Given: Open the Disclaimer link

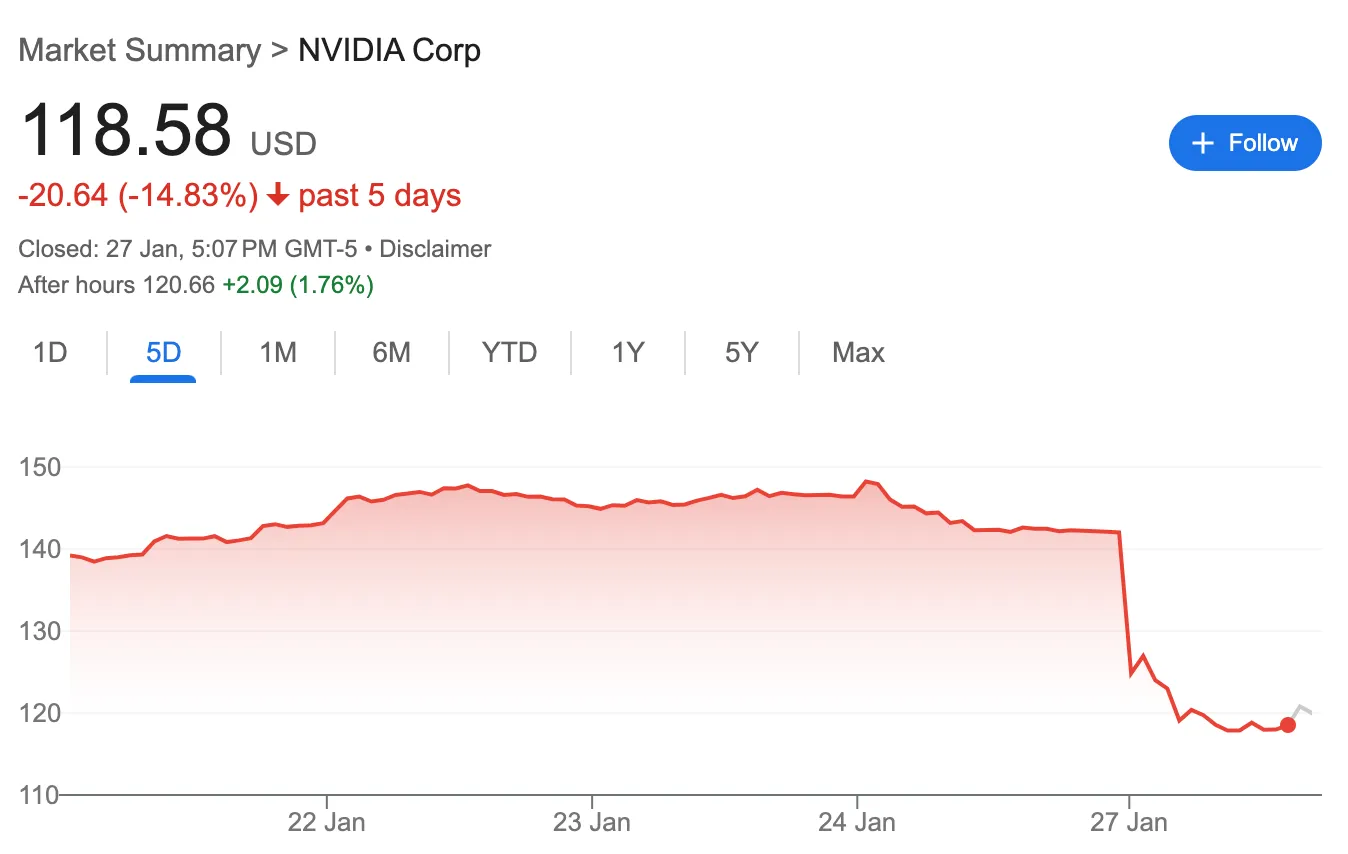Looking at the screenshot, I should click(435, 249).
